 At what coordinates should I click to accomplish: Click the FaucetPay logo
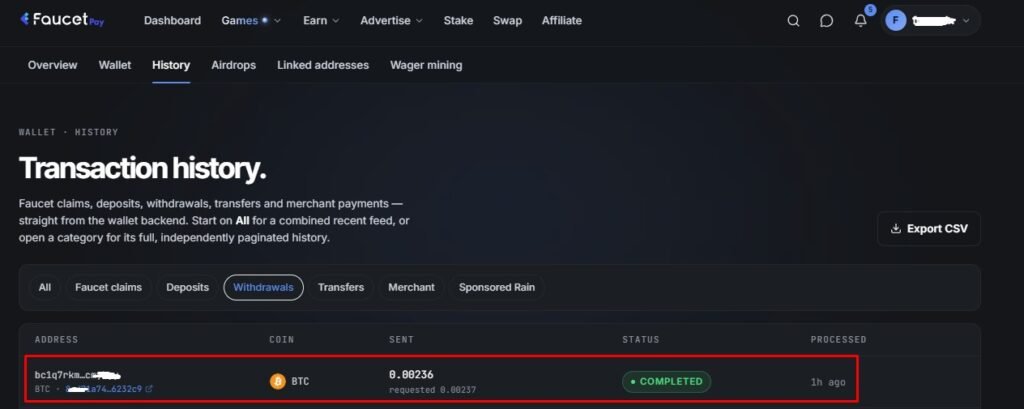point(62,20)
